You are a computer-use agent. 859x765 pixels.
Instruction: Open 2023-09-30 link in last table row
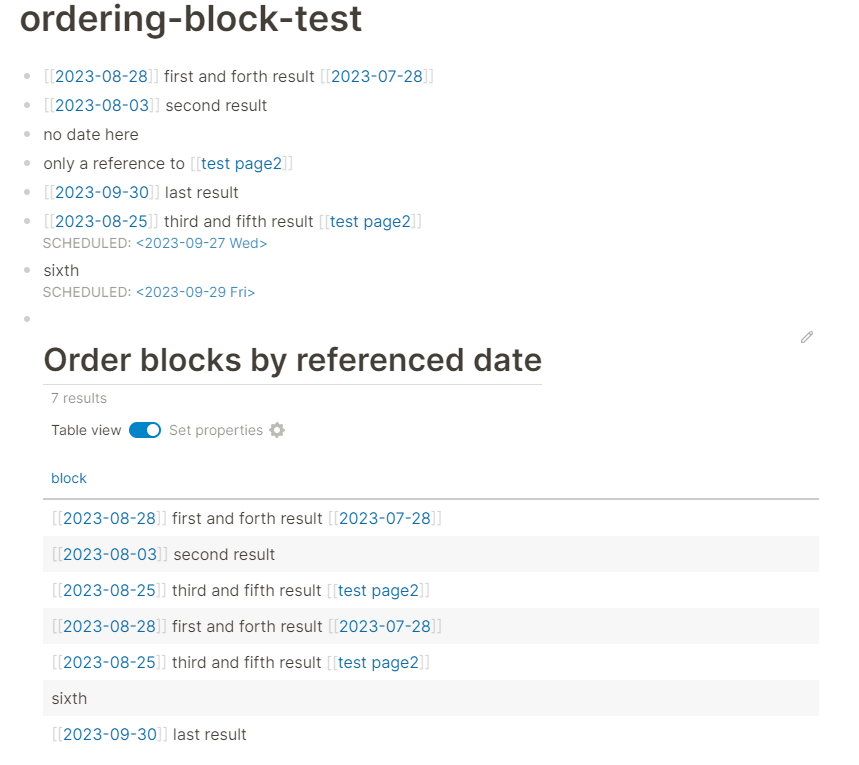(110, 734)
